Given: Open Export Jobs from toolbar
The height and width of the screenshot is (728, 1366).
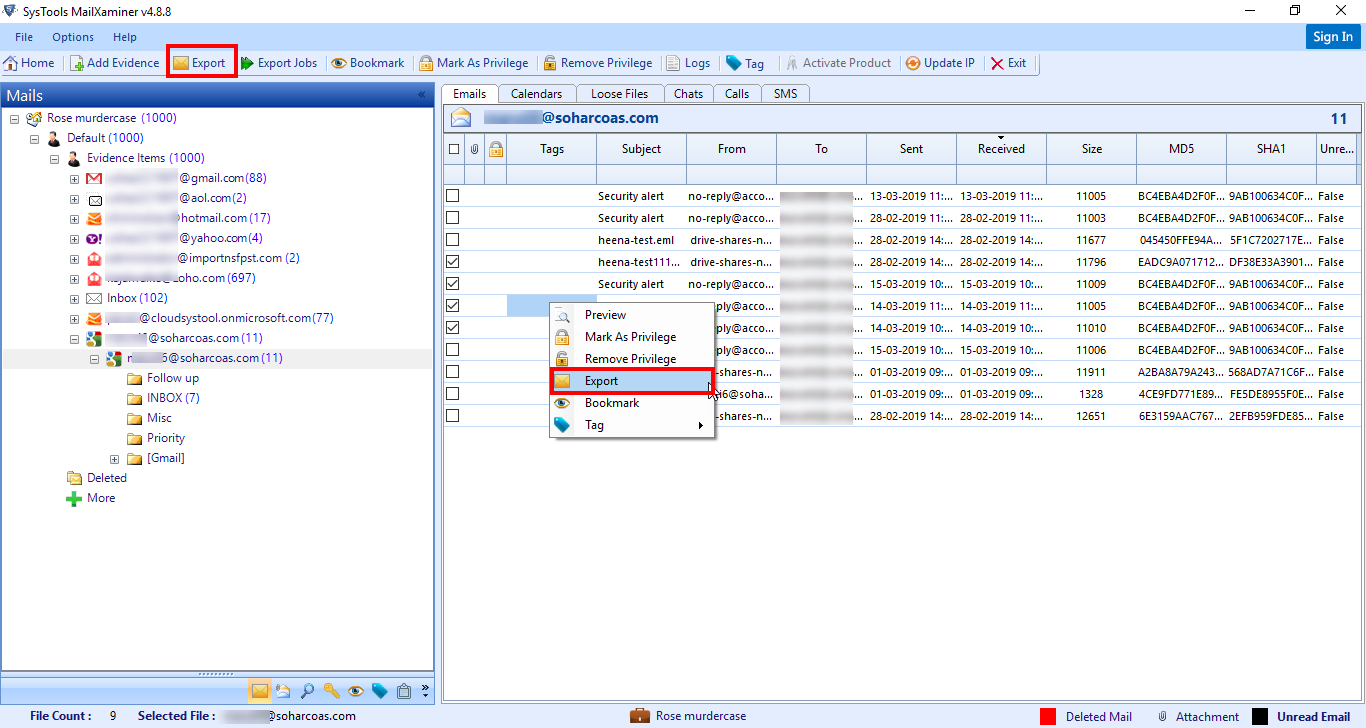Looking at the screenshot, I should [279, 63].
